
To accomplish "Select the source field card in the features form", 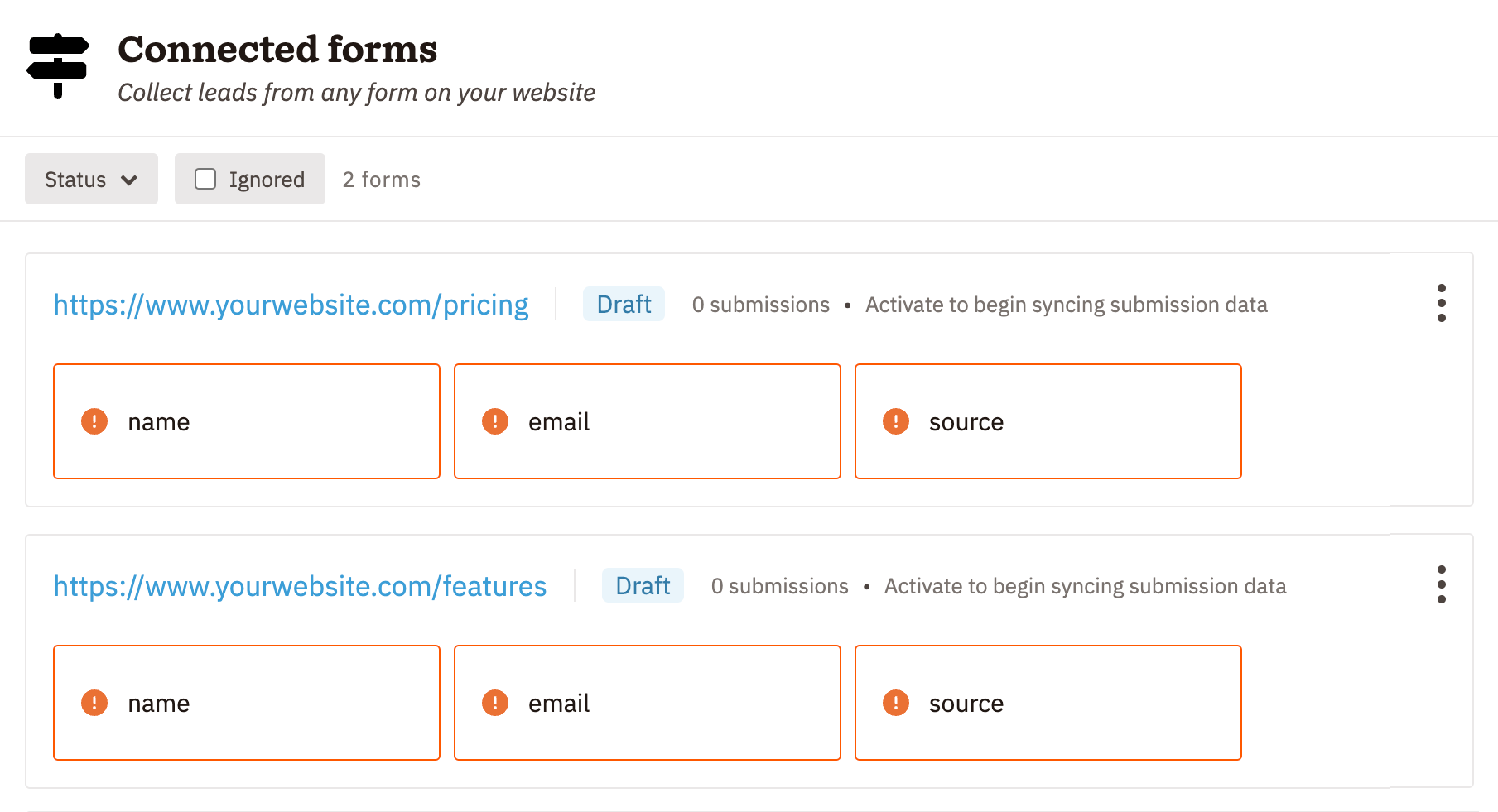I will pyautogui.click(x=1048, y=703).
